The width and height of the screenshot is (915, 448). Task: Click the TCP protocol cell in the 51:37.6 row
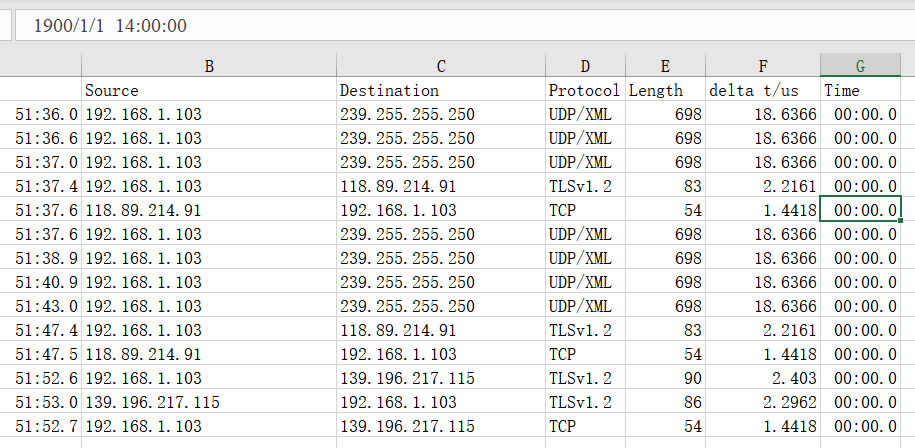tap(585, 210)
